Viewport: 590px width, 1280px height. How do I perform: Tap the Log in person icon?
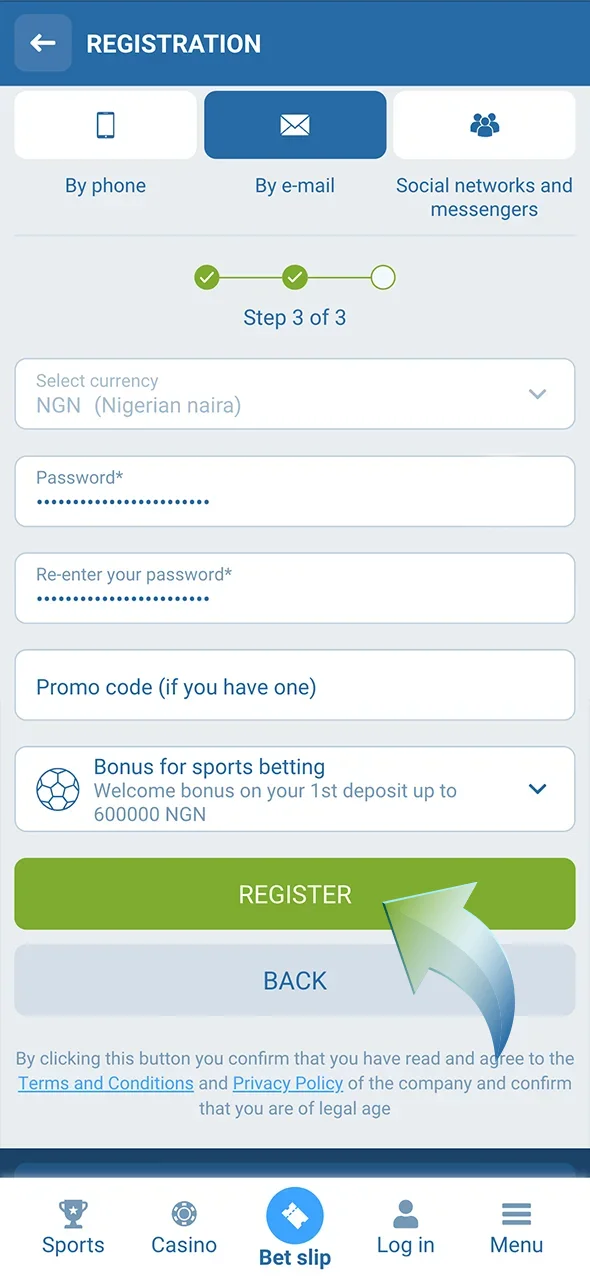pos(405,1214)
